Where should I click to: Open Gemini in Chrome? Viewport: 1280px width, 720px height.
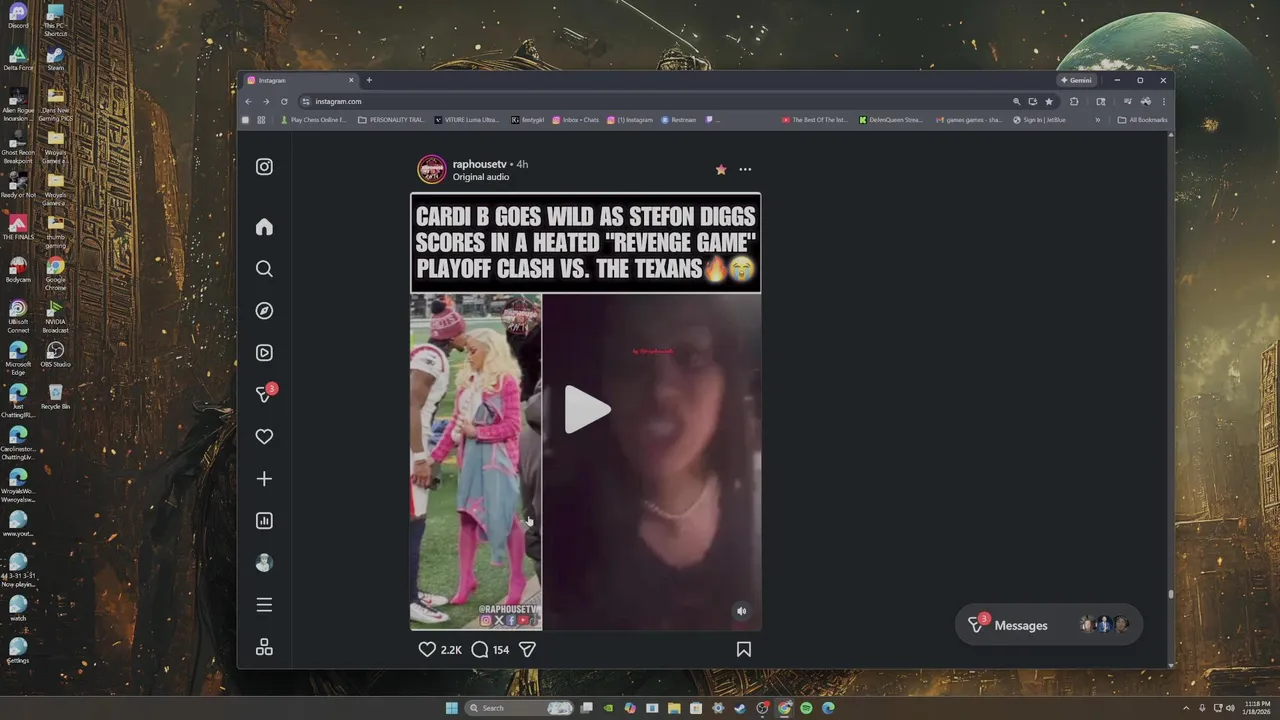point(1077,80)
